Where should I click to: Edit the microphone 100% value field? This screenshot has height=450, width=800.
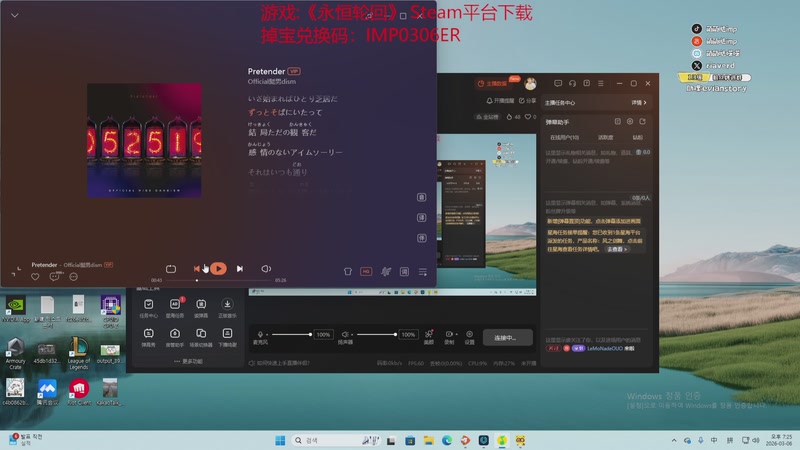coord(323,335)
